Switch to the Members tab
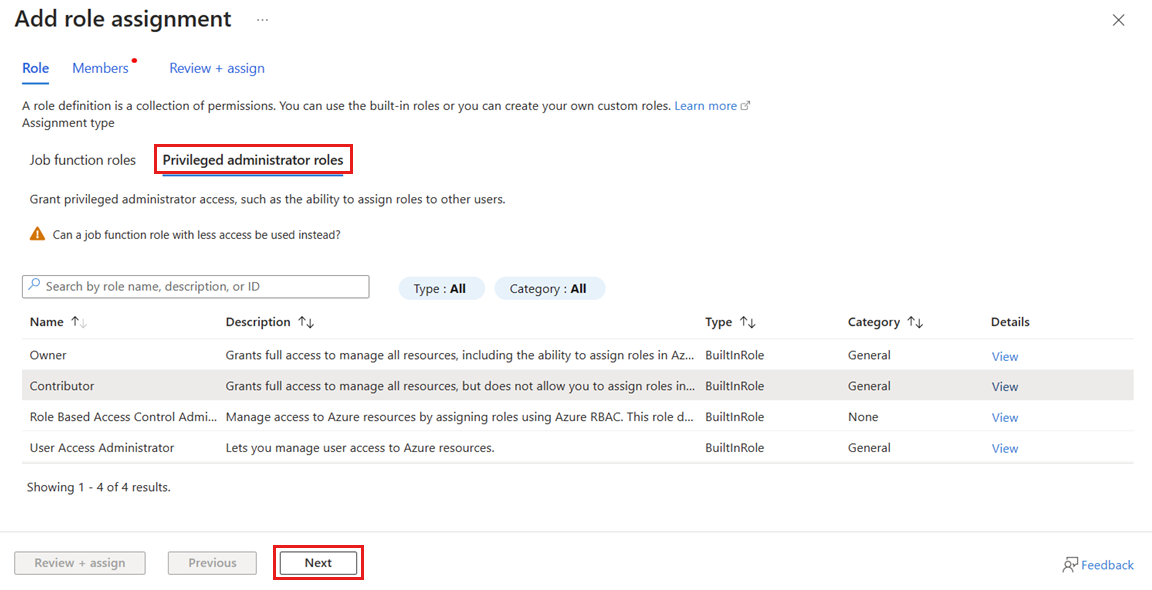This screenshot has width=1152, height=590. [x=100, y=68]
